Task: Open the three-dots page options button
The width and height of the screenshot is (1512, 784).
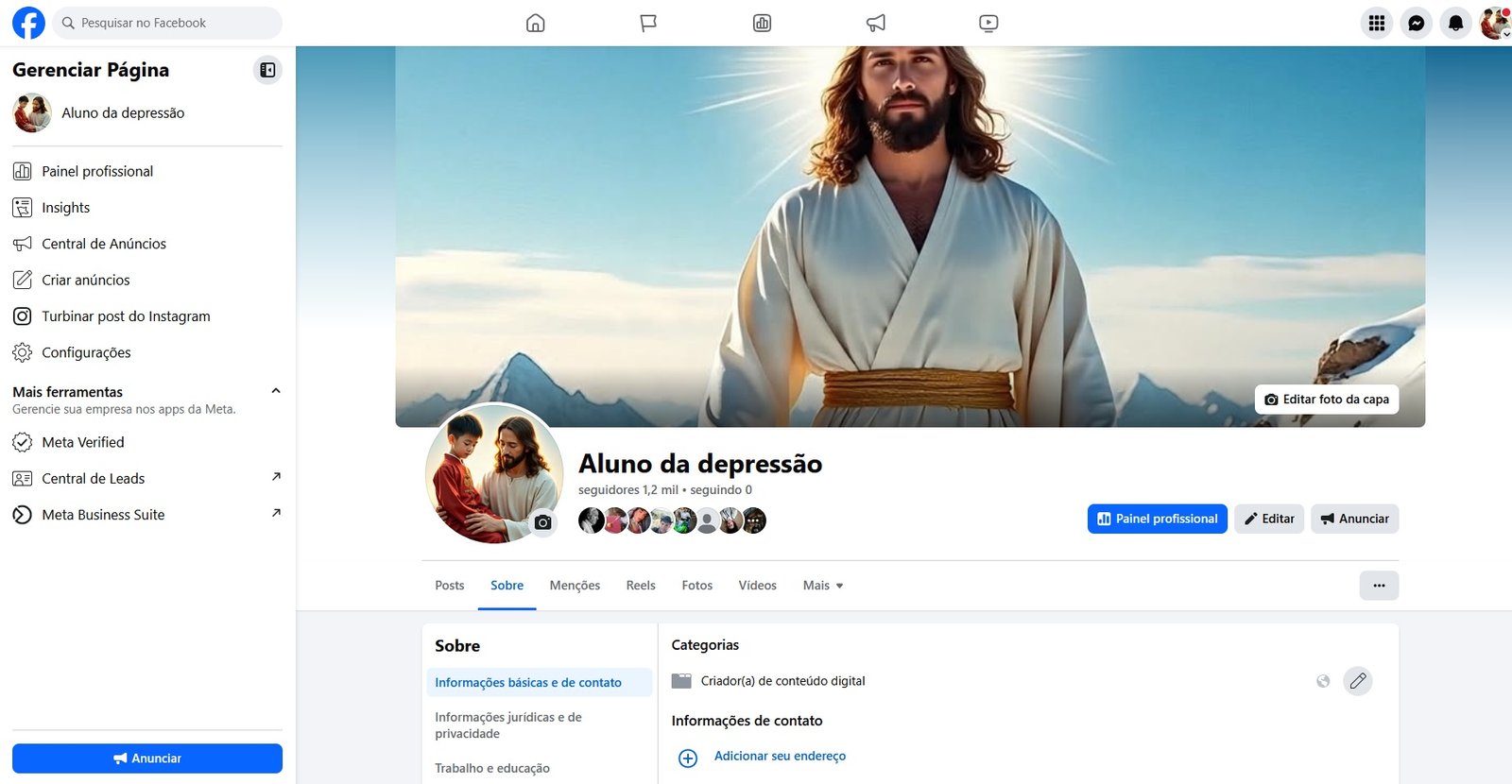Action: tap(1379, 586)
